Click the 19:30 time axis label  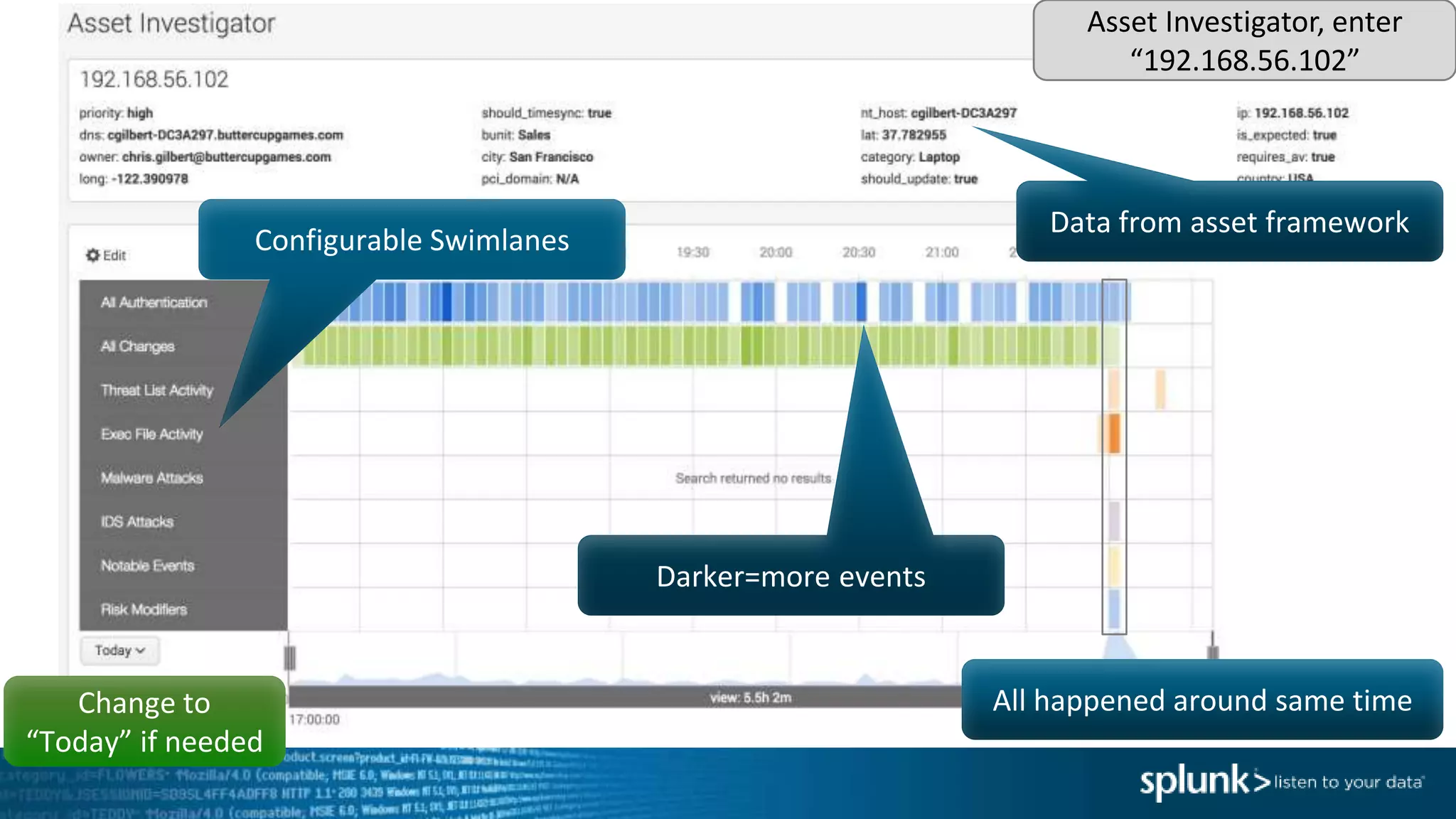pos(692,252)
